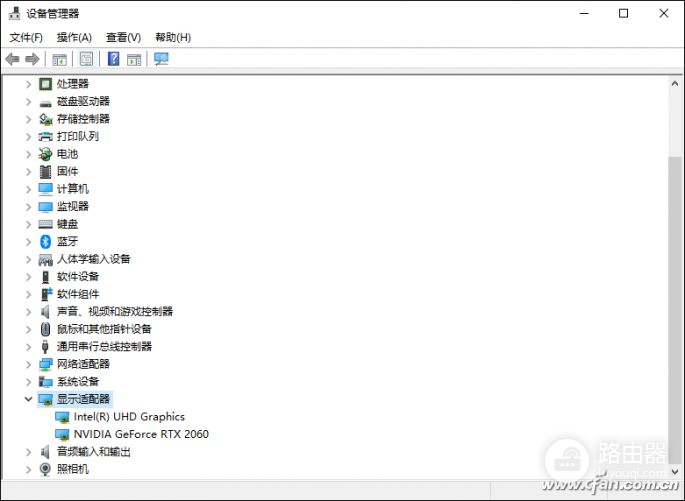
Task: Minimize the Device Manager window
Action: tap(584, 14)
